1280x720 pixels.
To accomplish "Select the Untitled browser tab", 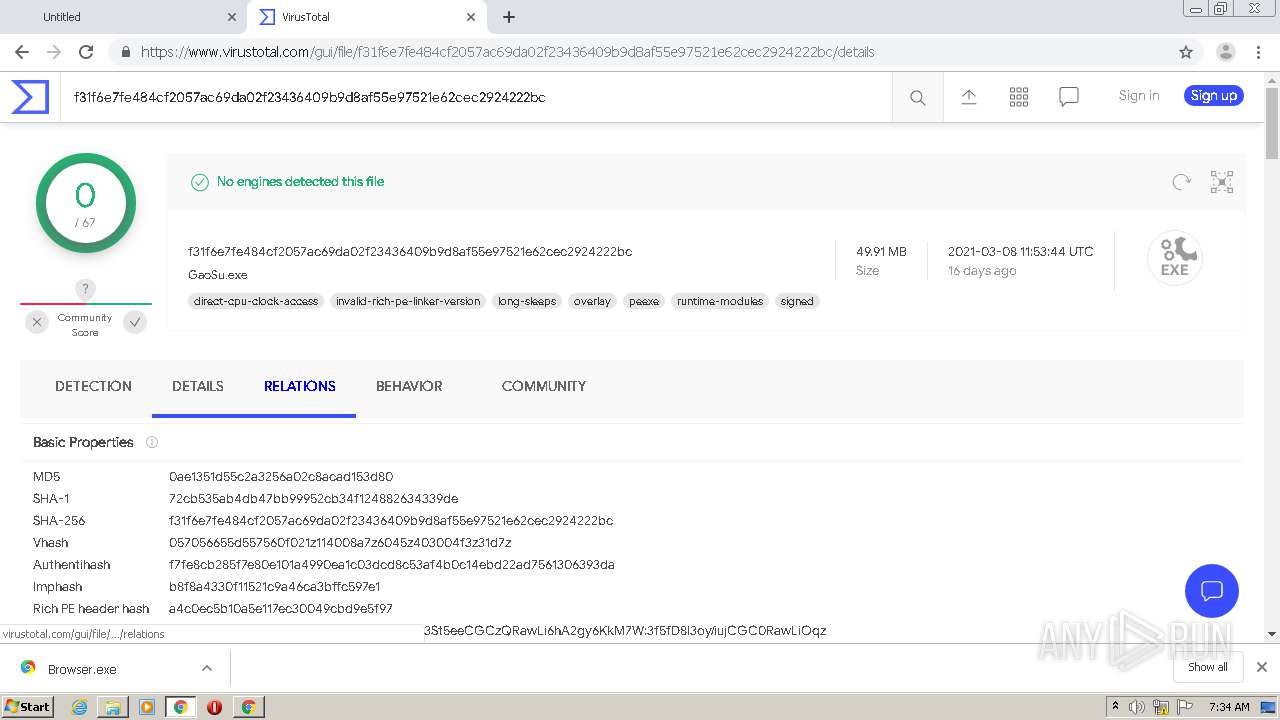I will [x=123, y=17].
